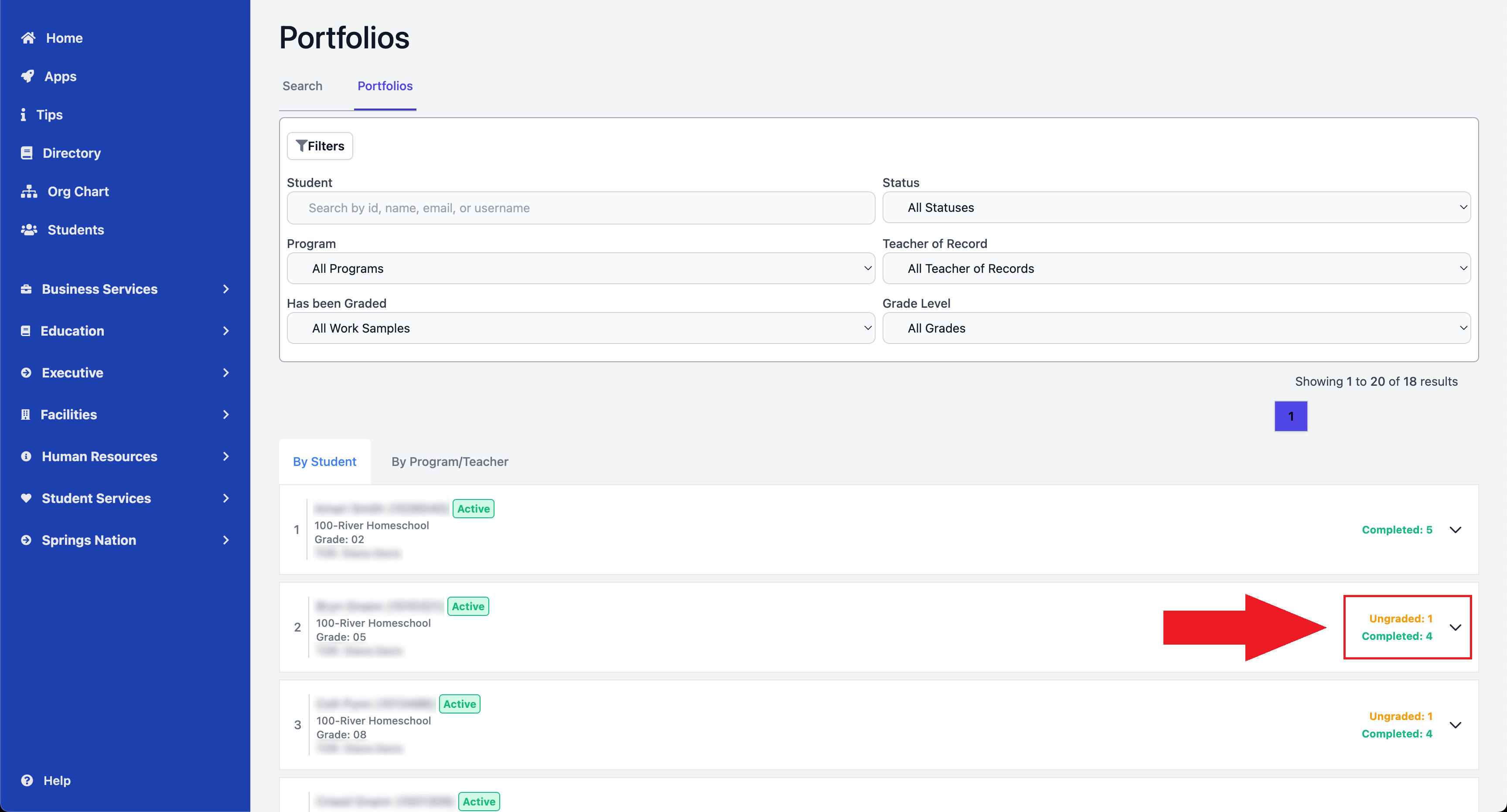Click the Home house icon
The image size is (1507, 812).
pos(28,38)
